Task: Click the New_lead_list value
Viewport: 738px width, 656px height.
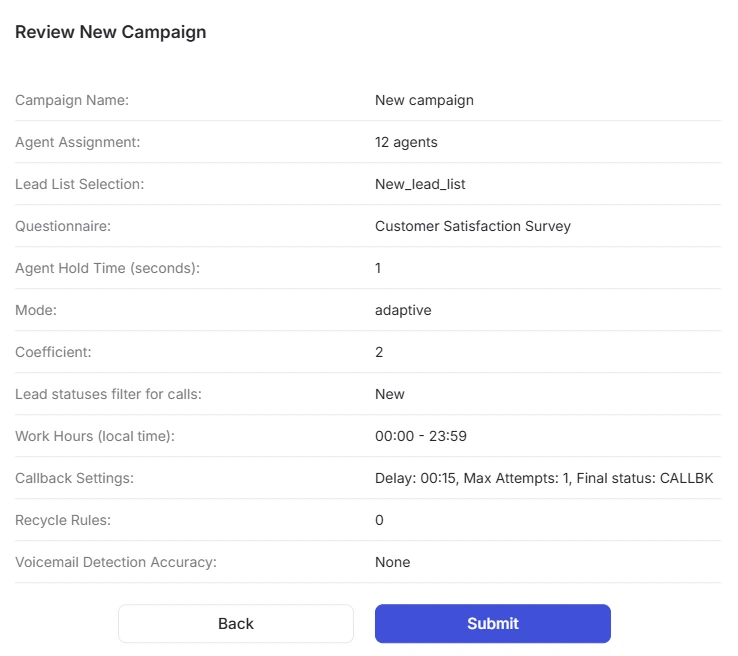Action: [x=420, y=184]
